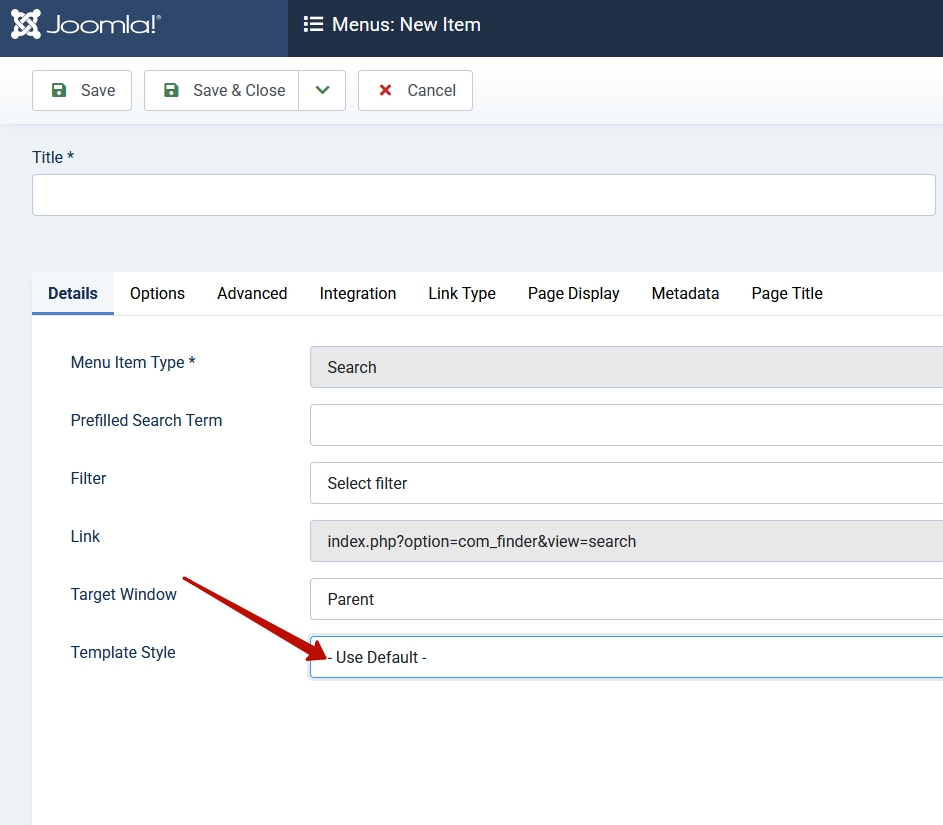Focus the Title input field
This screenshot has width=943, height=825.
[x=483, y=195]
